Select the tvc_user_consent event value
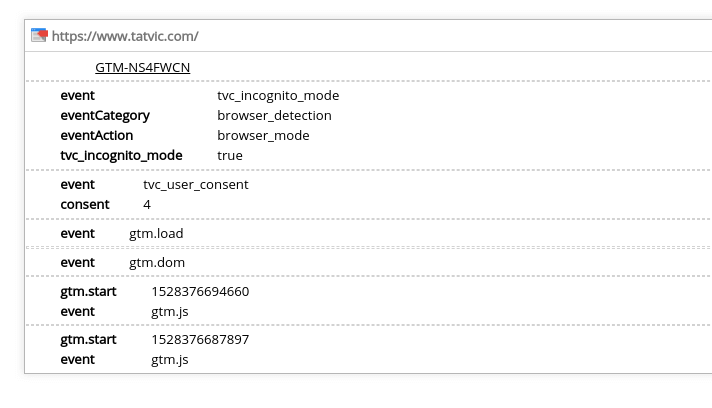 click(x=196, y=185)
